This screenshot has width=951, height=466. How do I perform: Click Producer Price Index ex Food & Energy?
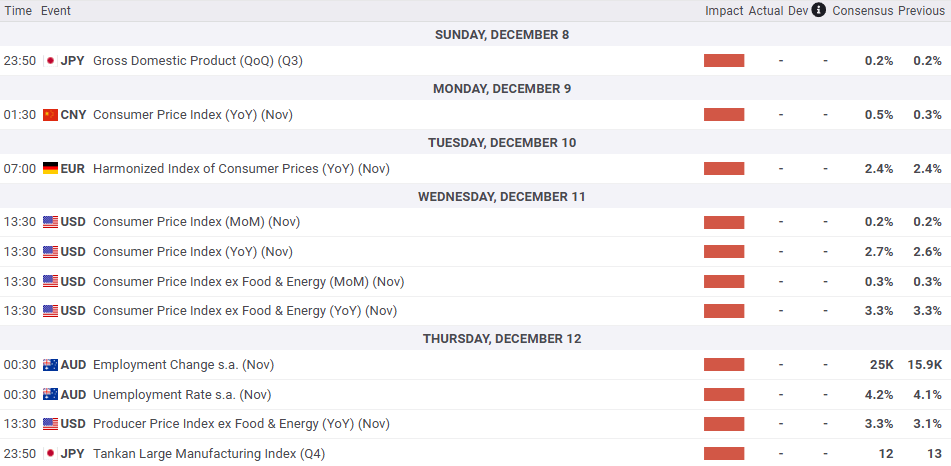(240, 425)
